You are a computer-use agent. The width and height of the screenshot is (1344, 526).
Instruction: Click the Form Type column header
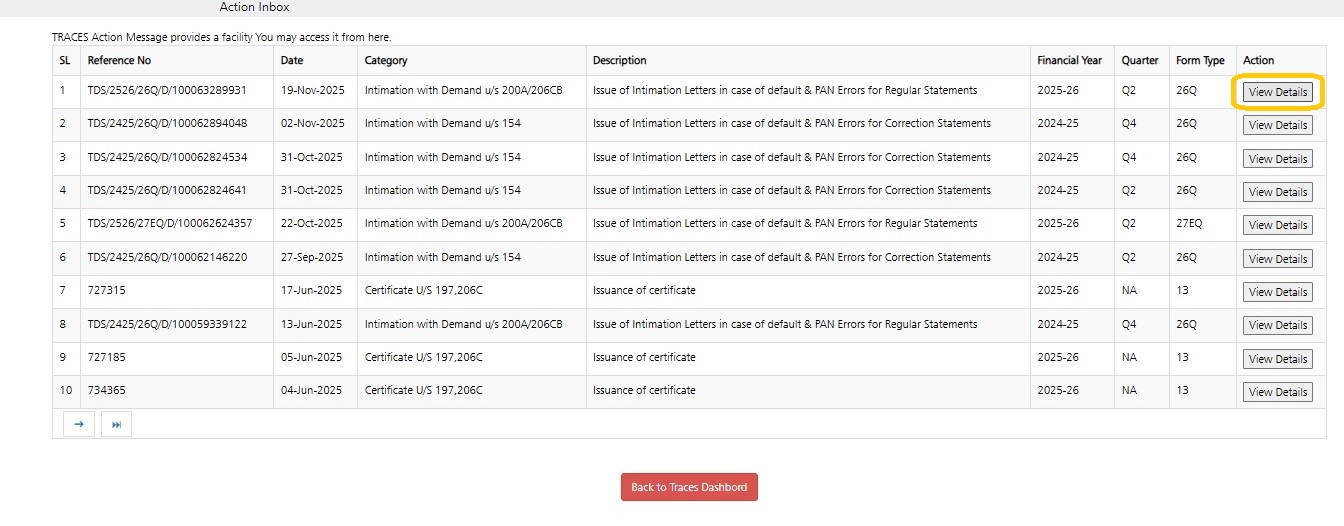[x=1200, y=60]
